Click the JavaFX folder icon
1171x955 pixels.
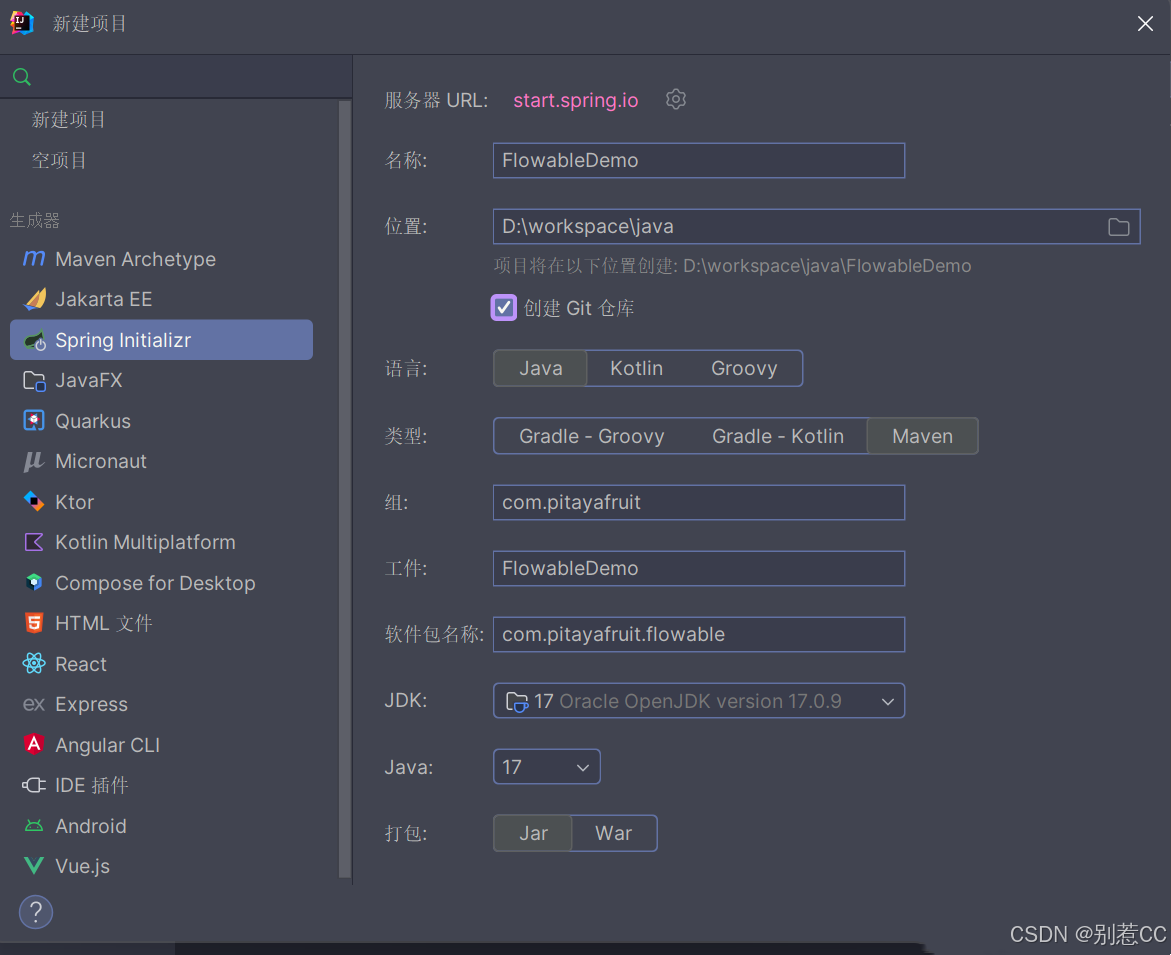(x=34, y=381)
